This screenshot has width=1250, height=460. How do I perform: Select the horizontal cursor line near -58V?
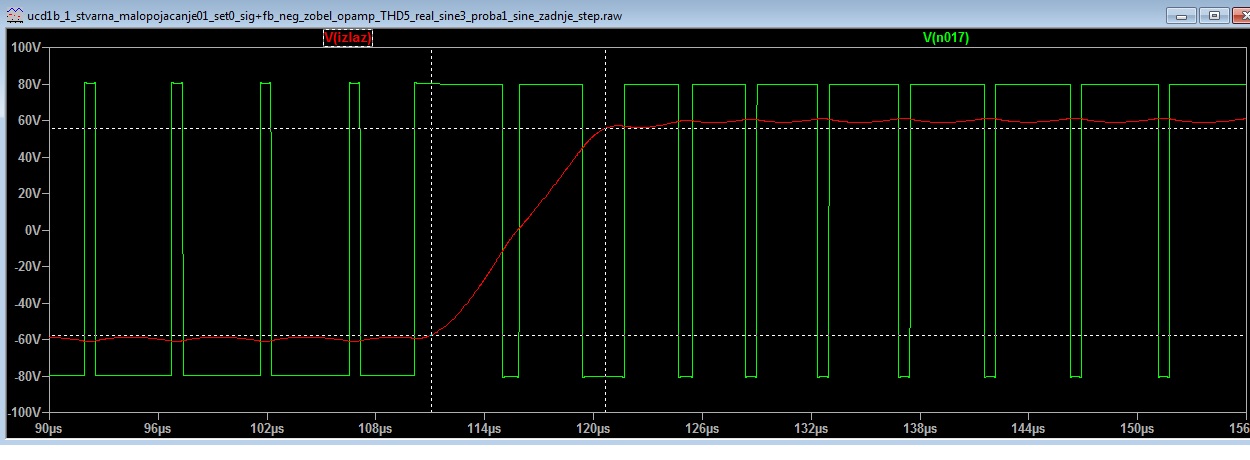coord(648,335)
